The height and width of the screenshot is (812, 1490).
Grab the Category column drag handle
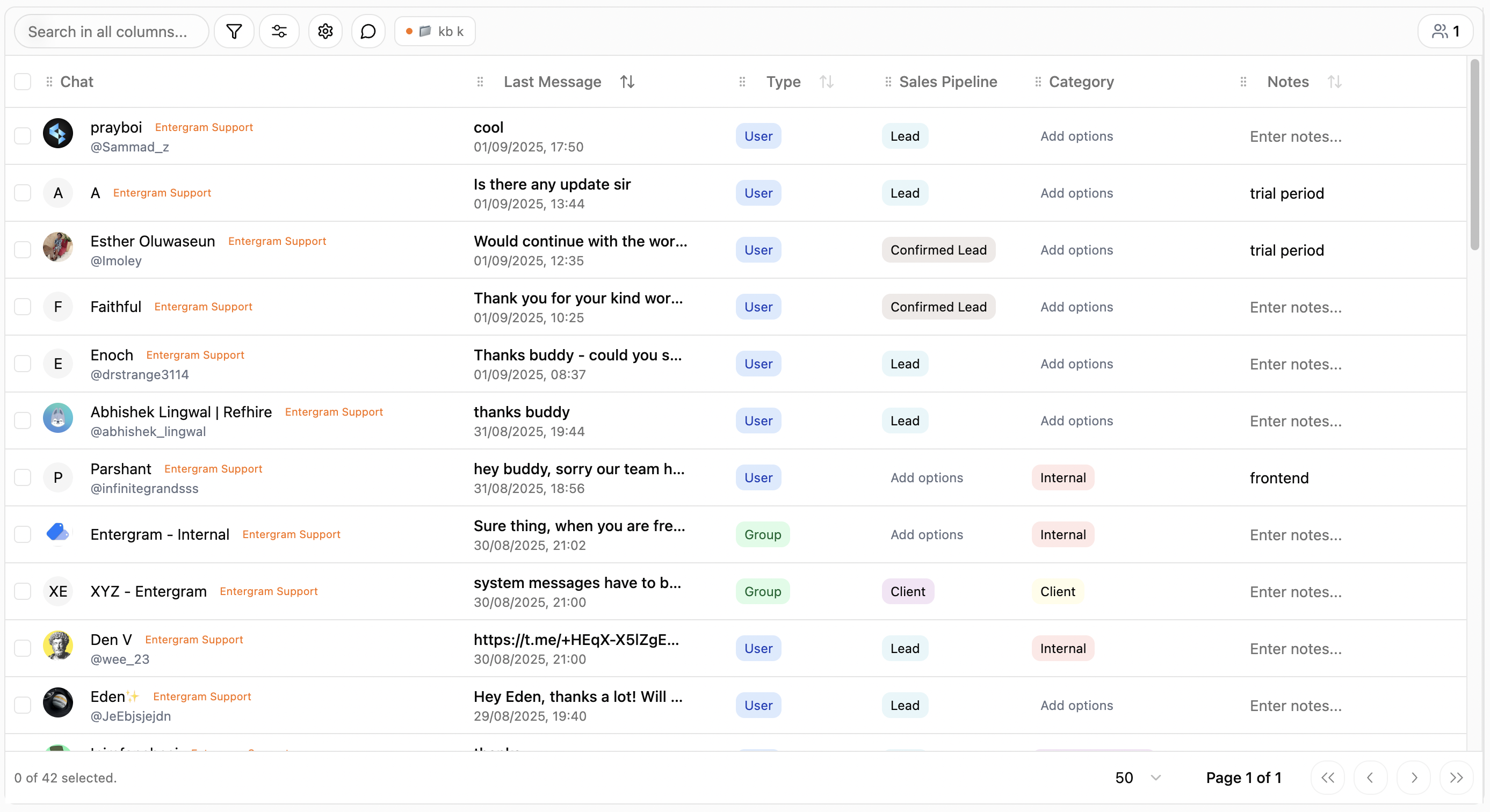1038,82
